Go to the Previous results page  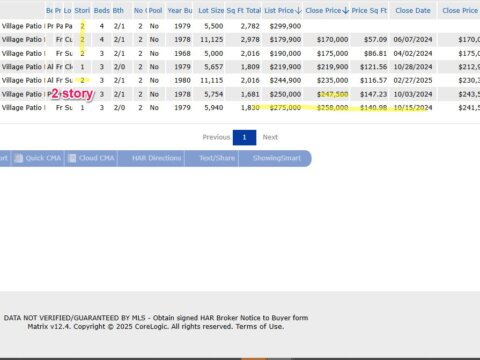216,137
